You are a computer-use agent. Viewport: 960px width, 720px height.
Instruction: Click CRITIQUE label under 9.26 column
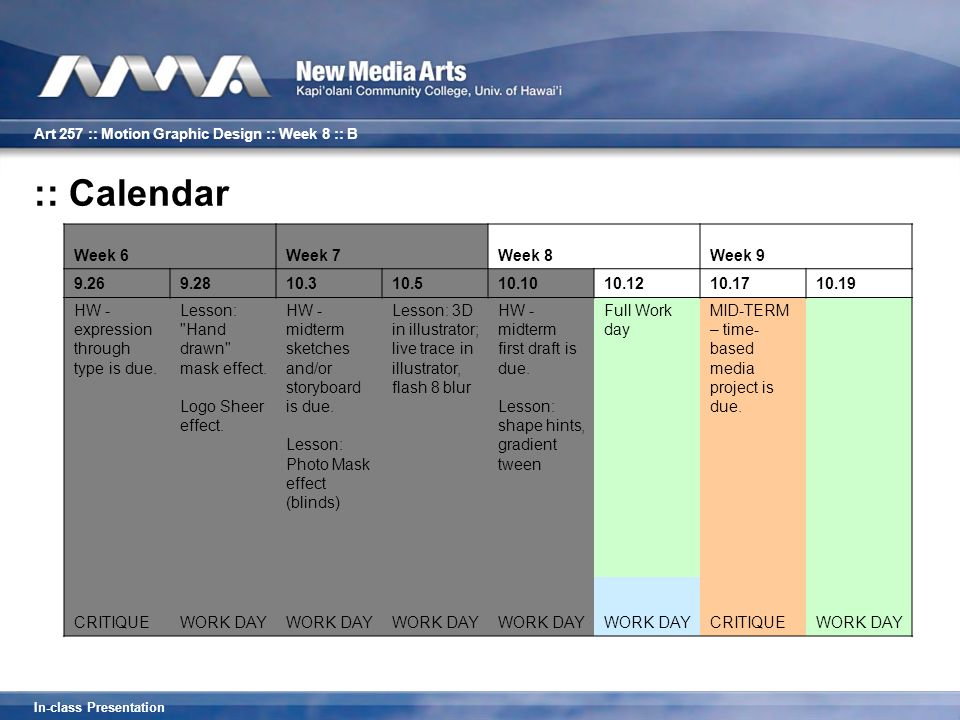pyautogui.click(x=111, y=622)
